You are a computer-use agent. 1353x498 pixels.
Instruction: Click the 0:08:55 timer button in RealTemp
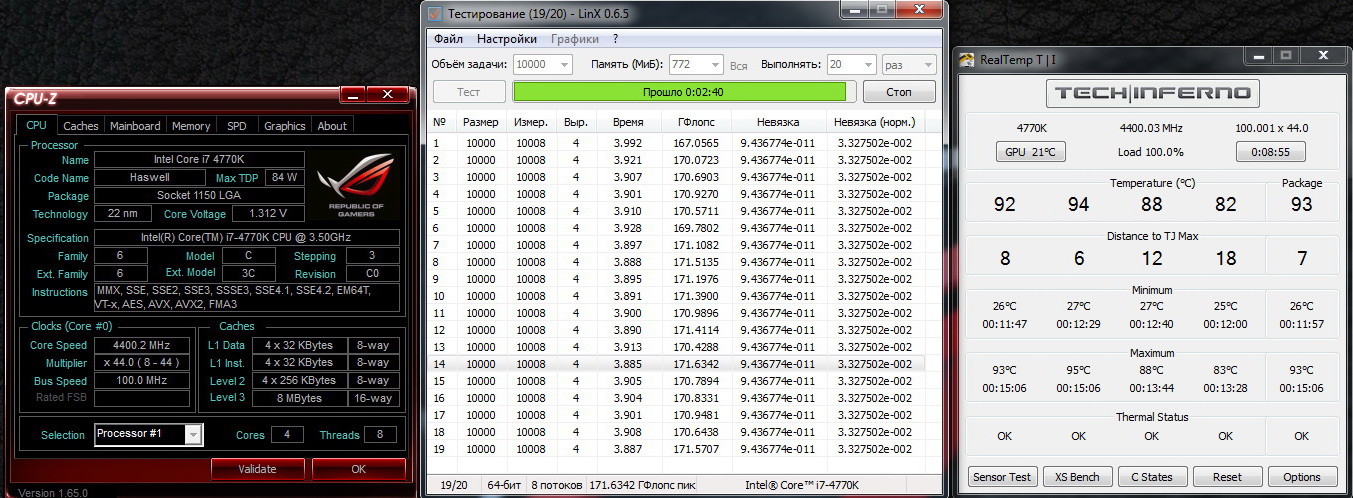1271,152
